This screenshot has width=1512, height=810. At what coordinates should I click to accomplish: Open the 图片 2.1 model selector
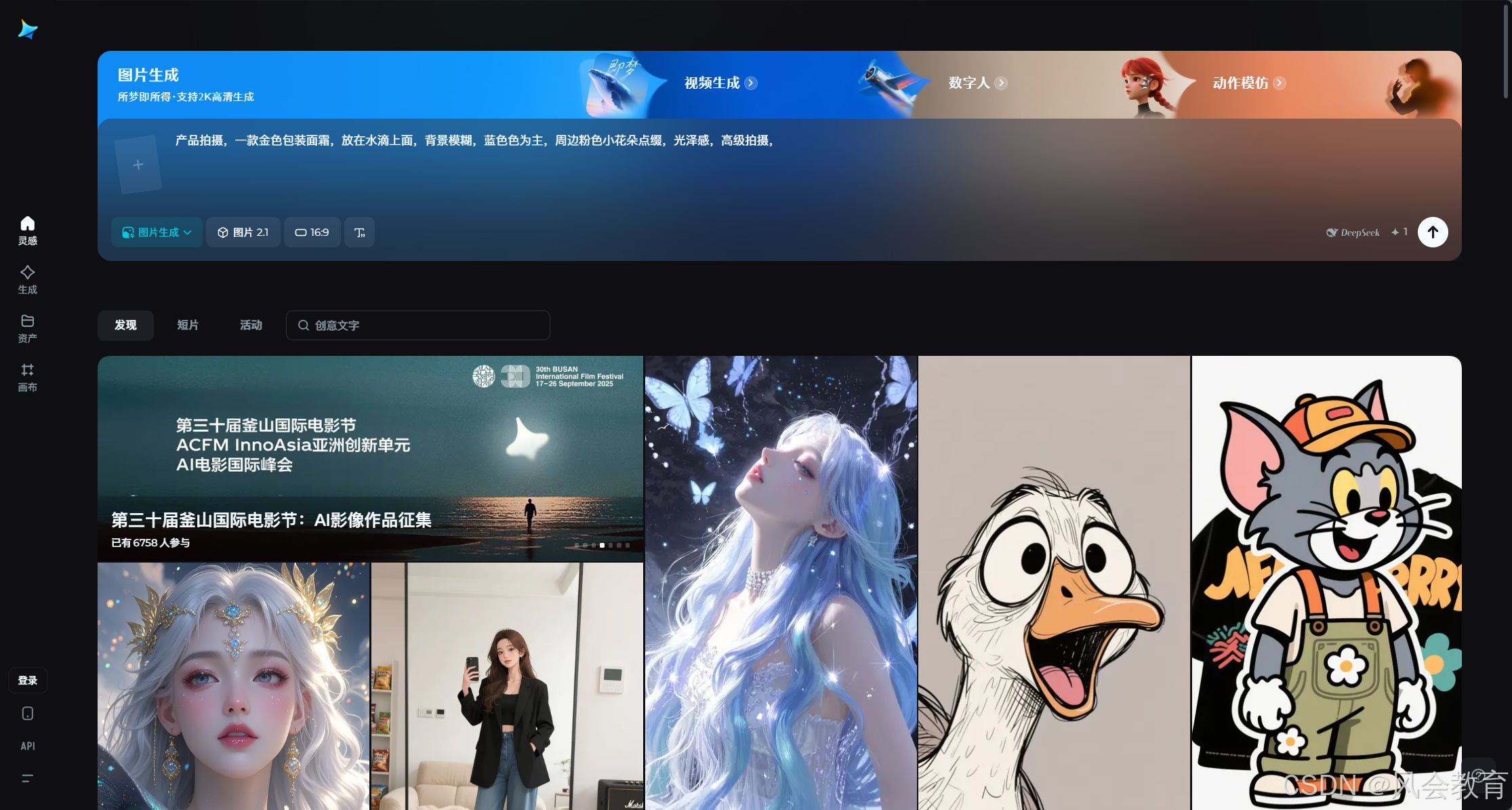[243, 232]
